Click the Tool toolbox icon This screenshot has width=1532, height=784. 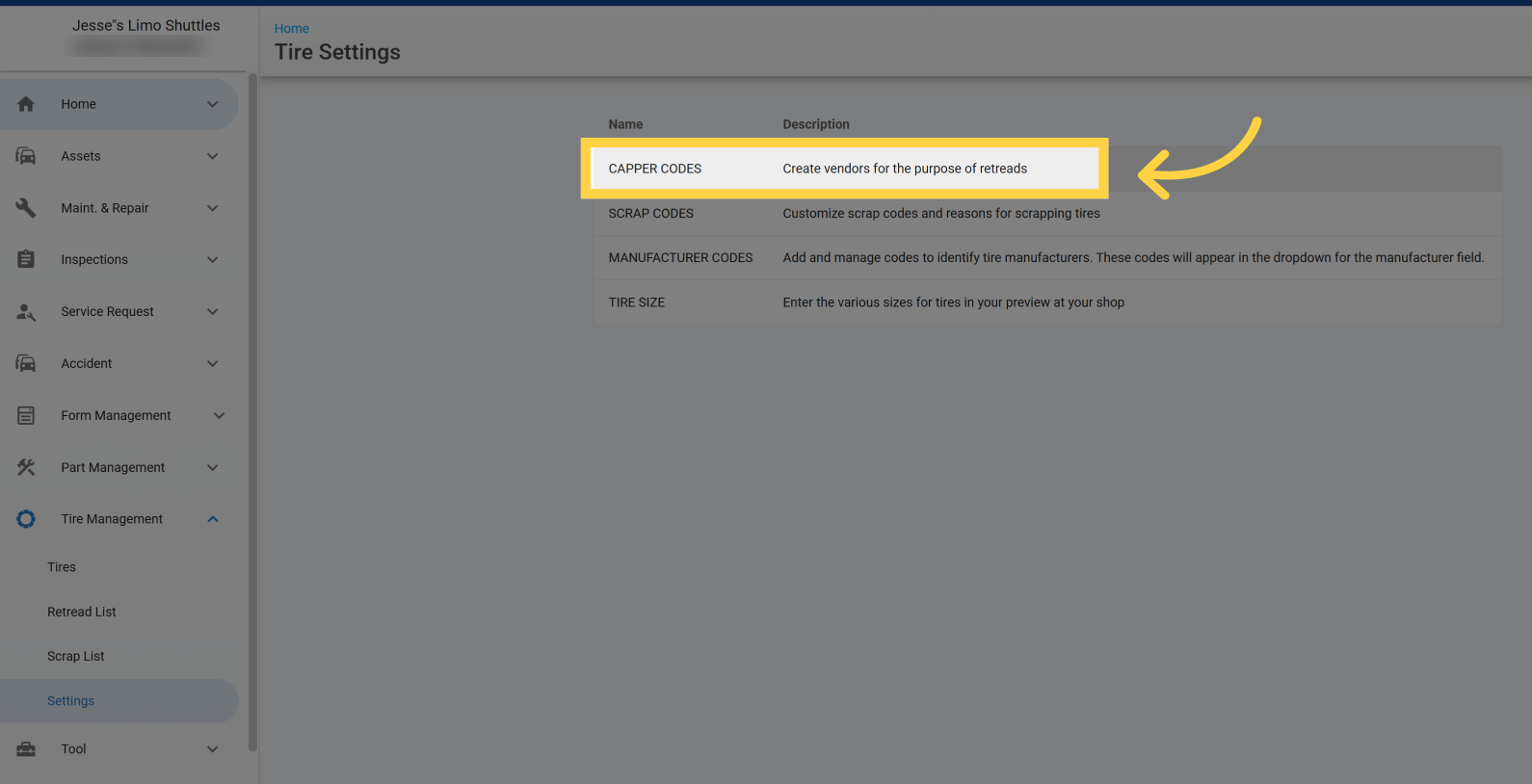26,749
